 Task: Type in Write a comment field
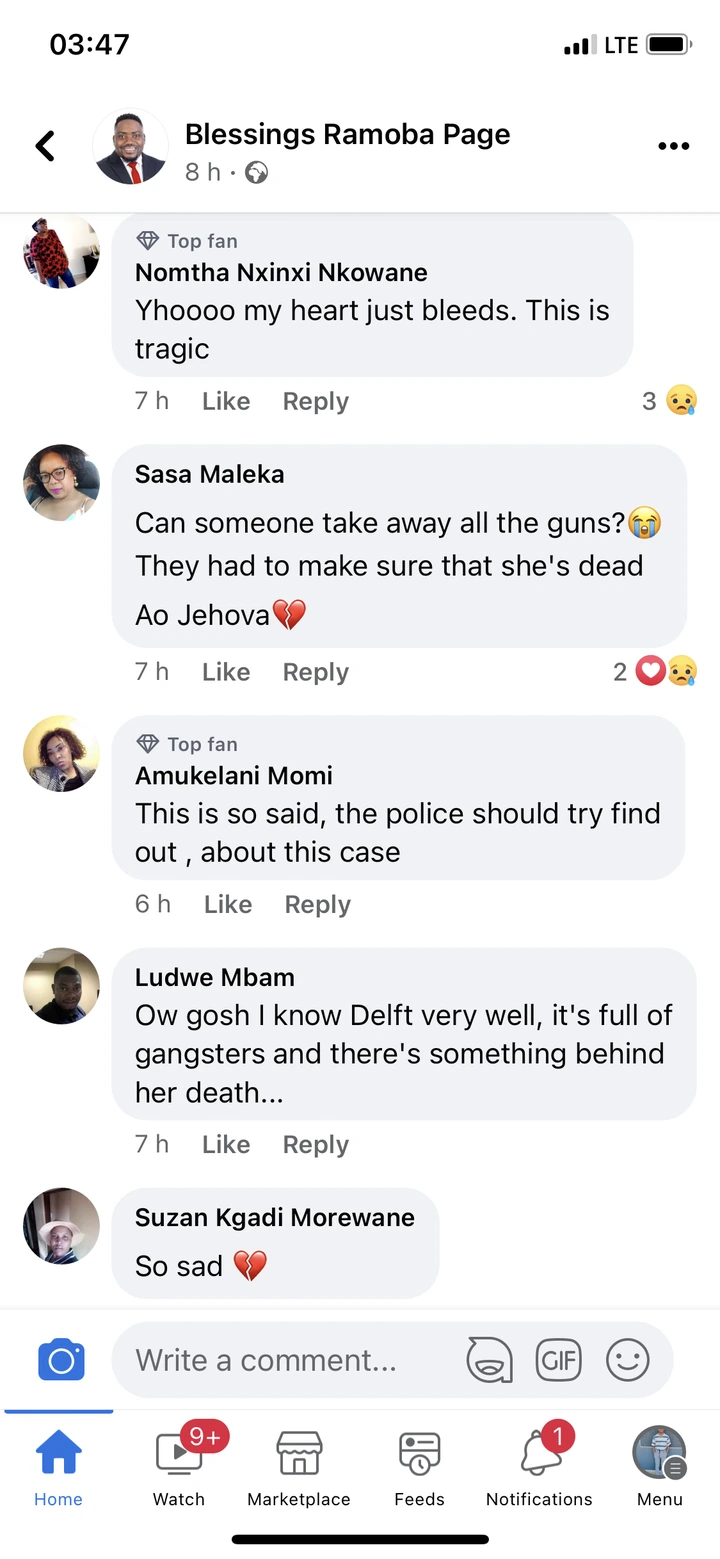[x=280, y=1360]
